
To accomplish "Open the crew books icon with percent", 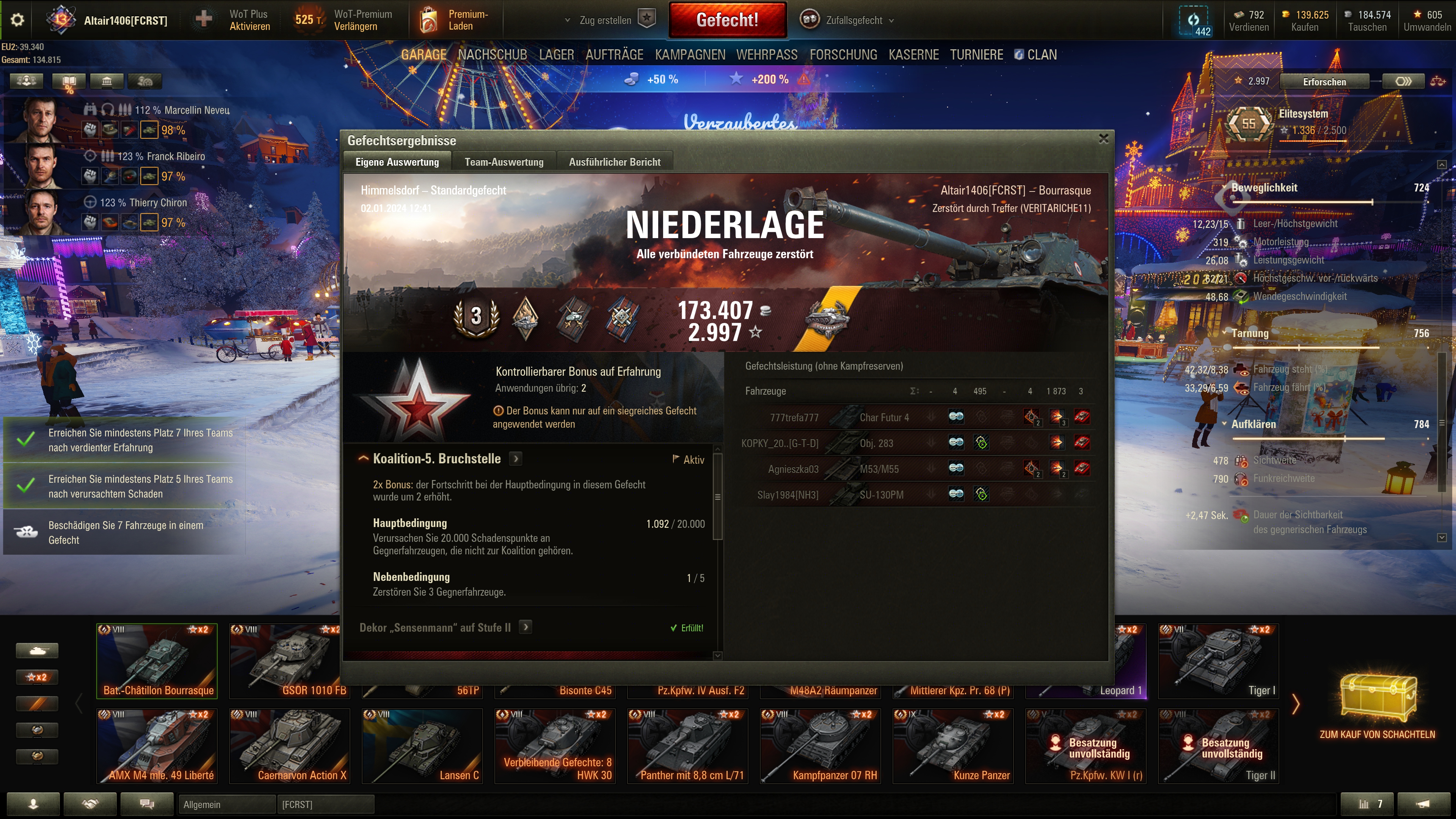I will click(68, 83).
